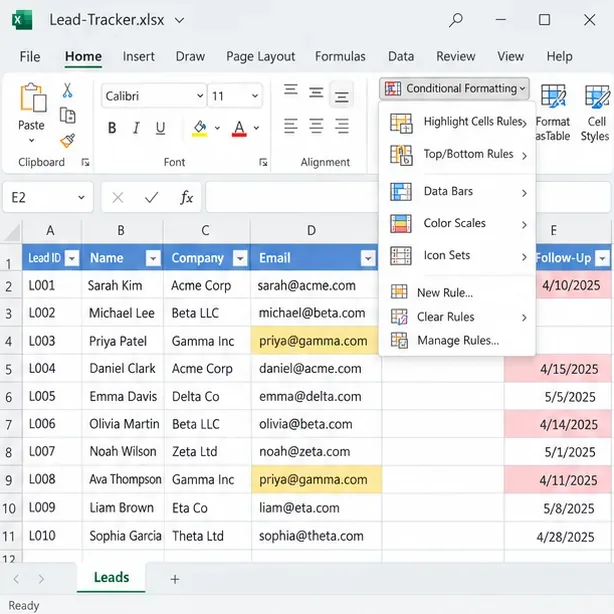Click the Cut scissors icon
This screenshot has height=614, width=614.
67,90
